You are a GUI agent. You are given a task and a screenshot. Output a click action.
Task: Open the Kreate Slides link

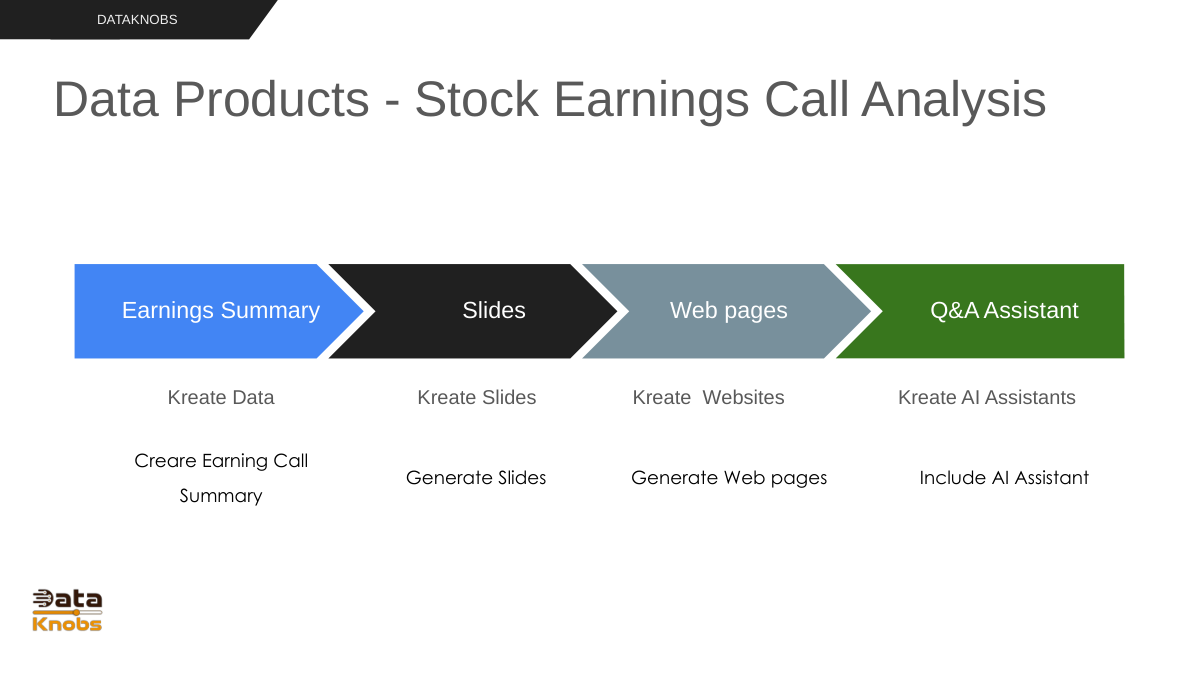pyautogui.click(x=476, y=397)
